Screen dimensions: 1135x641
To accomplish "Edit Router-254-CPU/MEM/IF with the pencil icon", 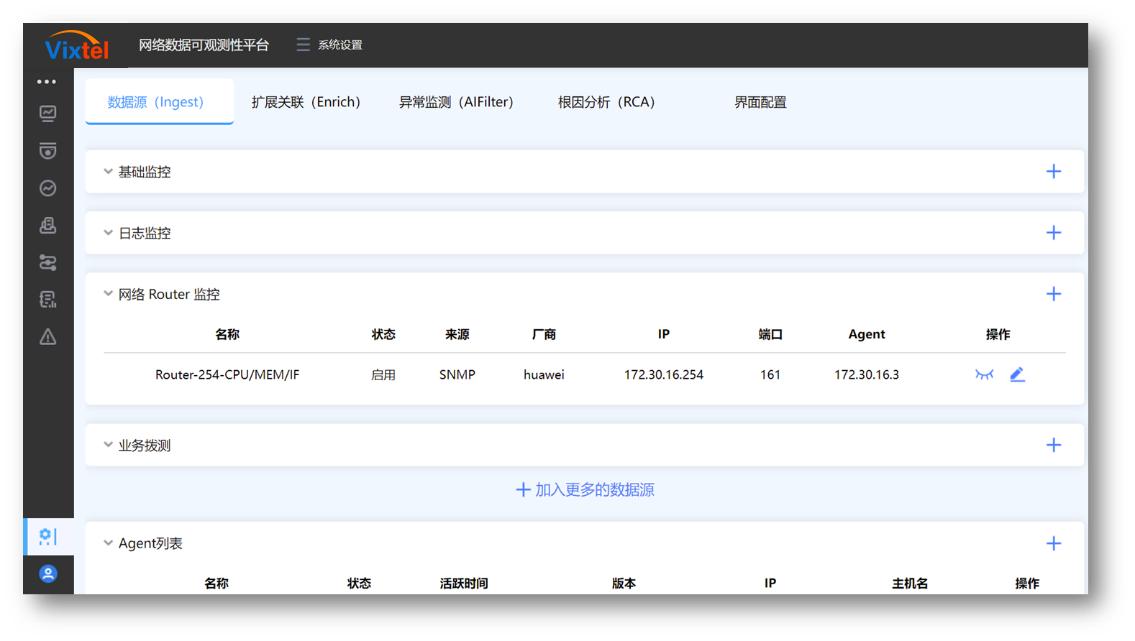I will [1017, 375].
